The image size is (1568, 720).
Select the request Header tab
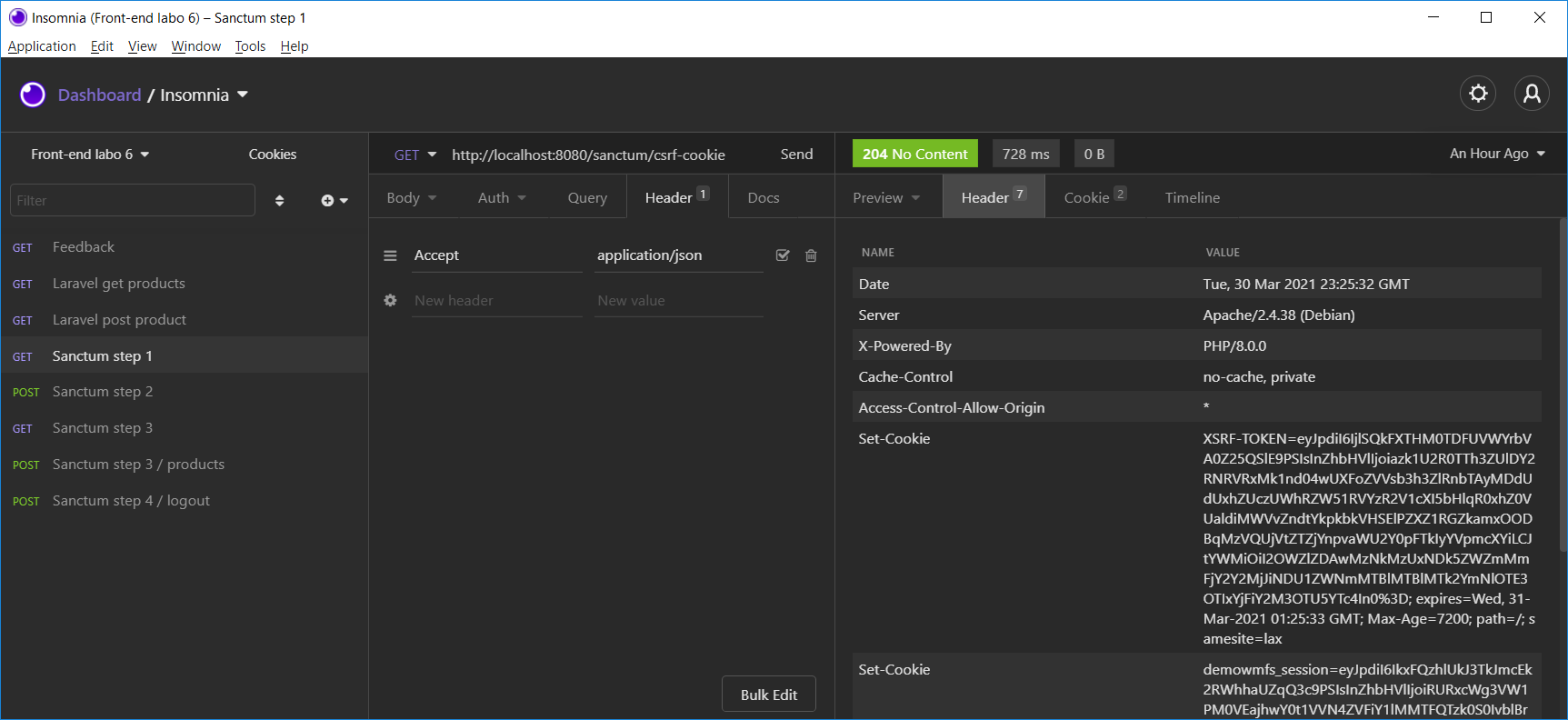[x=677, y=197]
